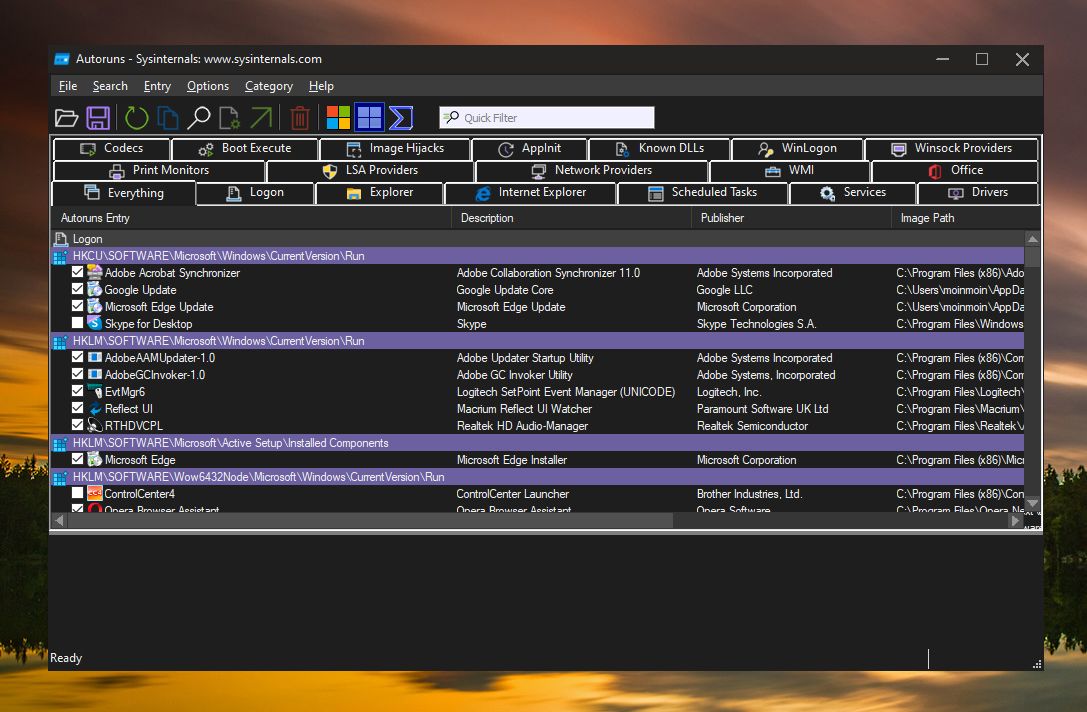Open the Drivers tab
The width and height of the screenshot is (1087, 712).
pos(978,193)
